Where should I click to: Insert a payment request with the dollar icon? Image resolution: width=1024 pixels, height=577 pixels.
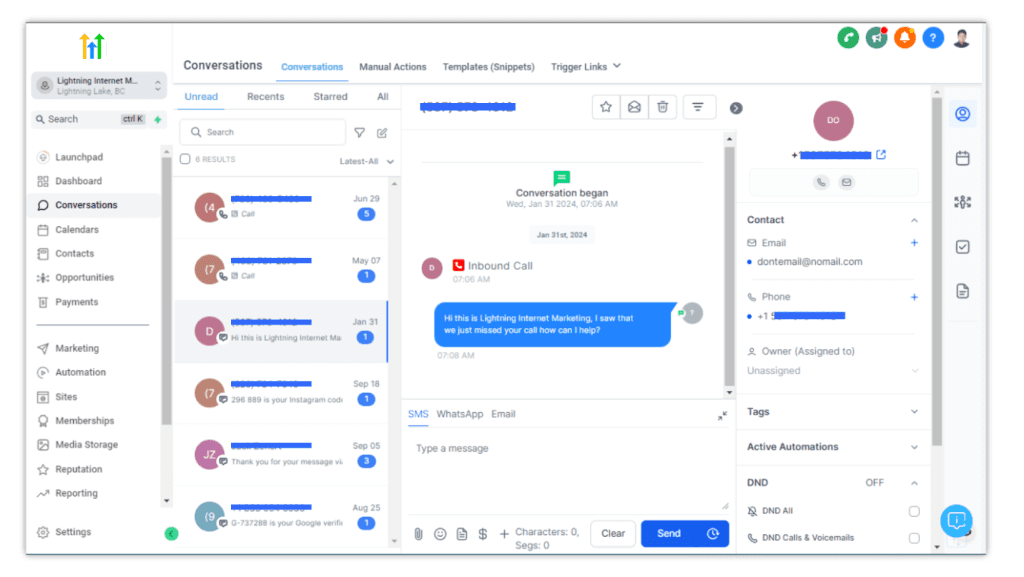coord(482,533)
